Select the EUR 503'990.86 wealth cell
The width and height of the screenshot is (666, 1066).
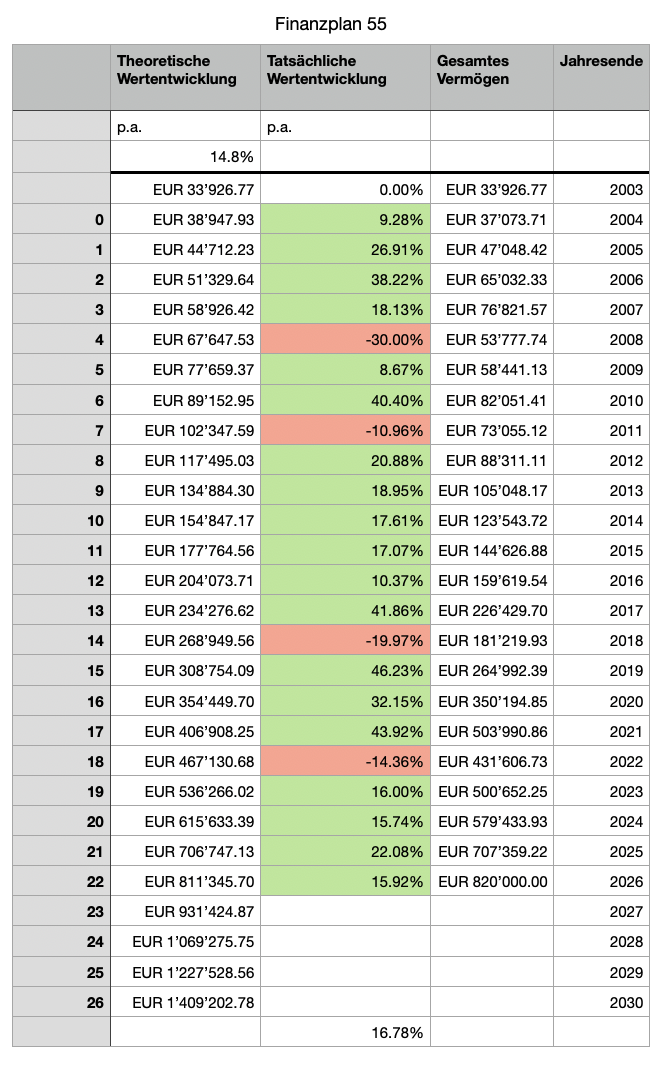click(492, 732)
